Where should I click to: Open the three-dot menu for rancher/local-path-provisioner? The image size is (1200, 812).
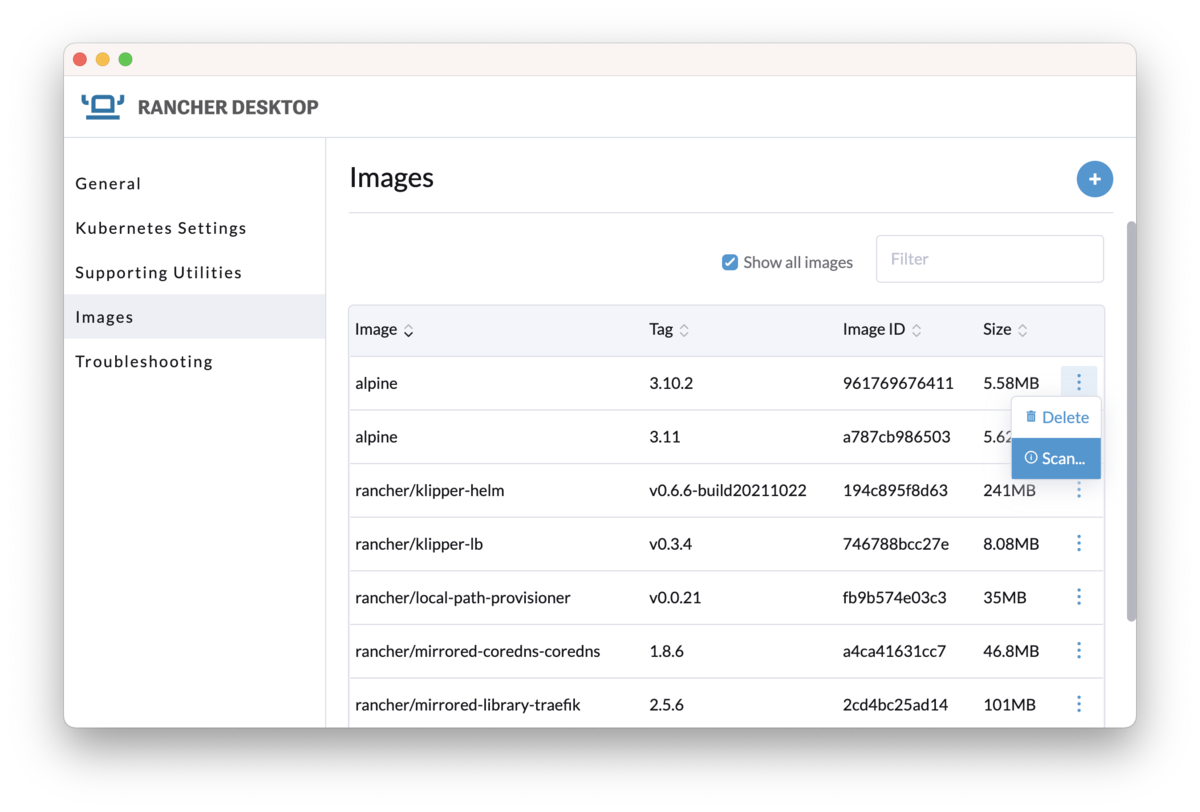coord(1078,597)
